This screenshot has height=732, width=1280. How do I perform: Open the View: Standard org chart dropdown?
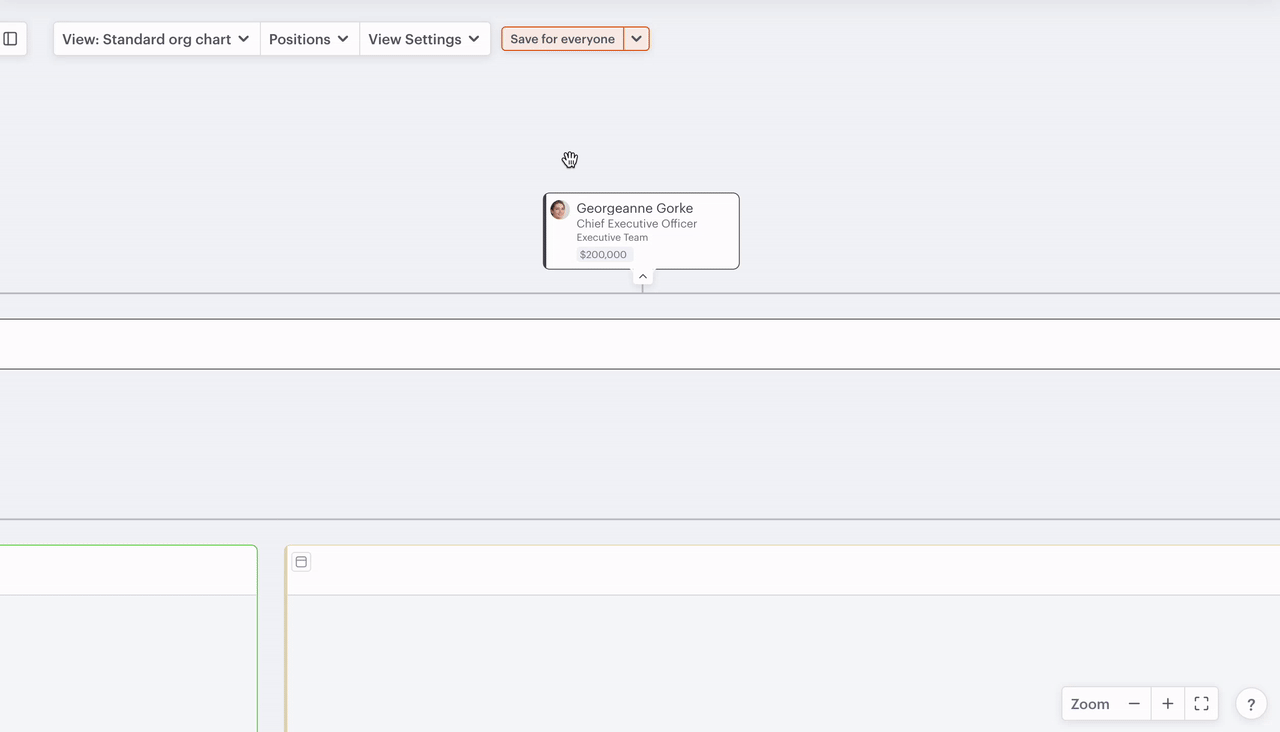point(156,39)
